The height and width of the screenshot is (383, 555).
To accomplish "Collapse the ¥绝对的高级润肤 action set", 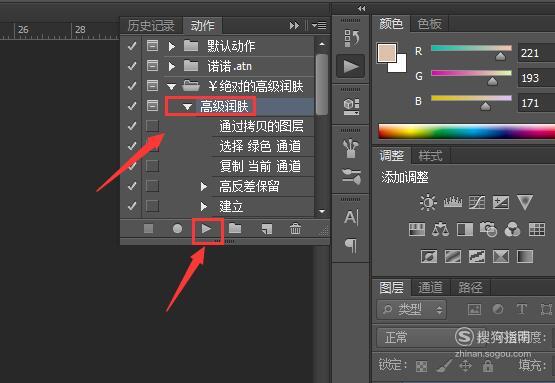I will tap(171, 86).
